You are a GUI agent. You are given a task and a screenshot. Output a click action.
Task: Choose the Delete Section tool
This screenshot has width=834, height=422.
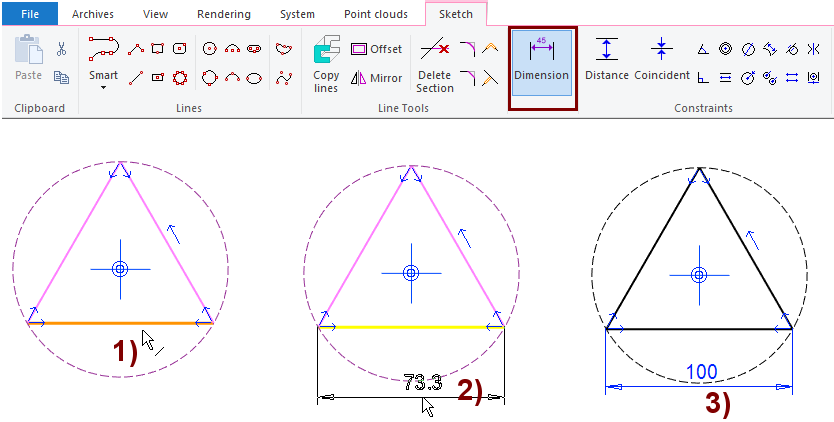tap(434, 62)
